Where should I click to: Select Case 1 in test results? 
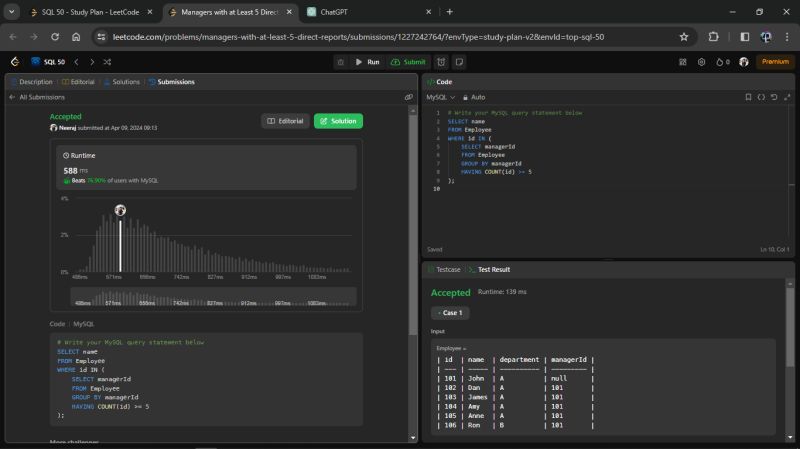450,313
